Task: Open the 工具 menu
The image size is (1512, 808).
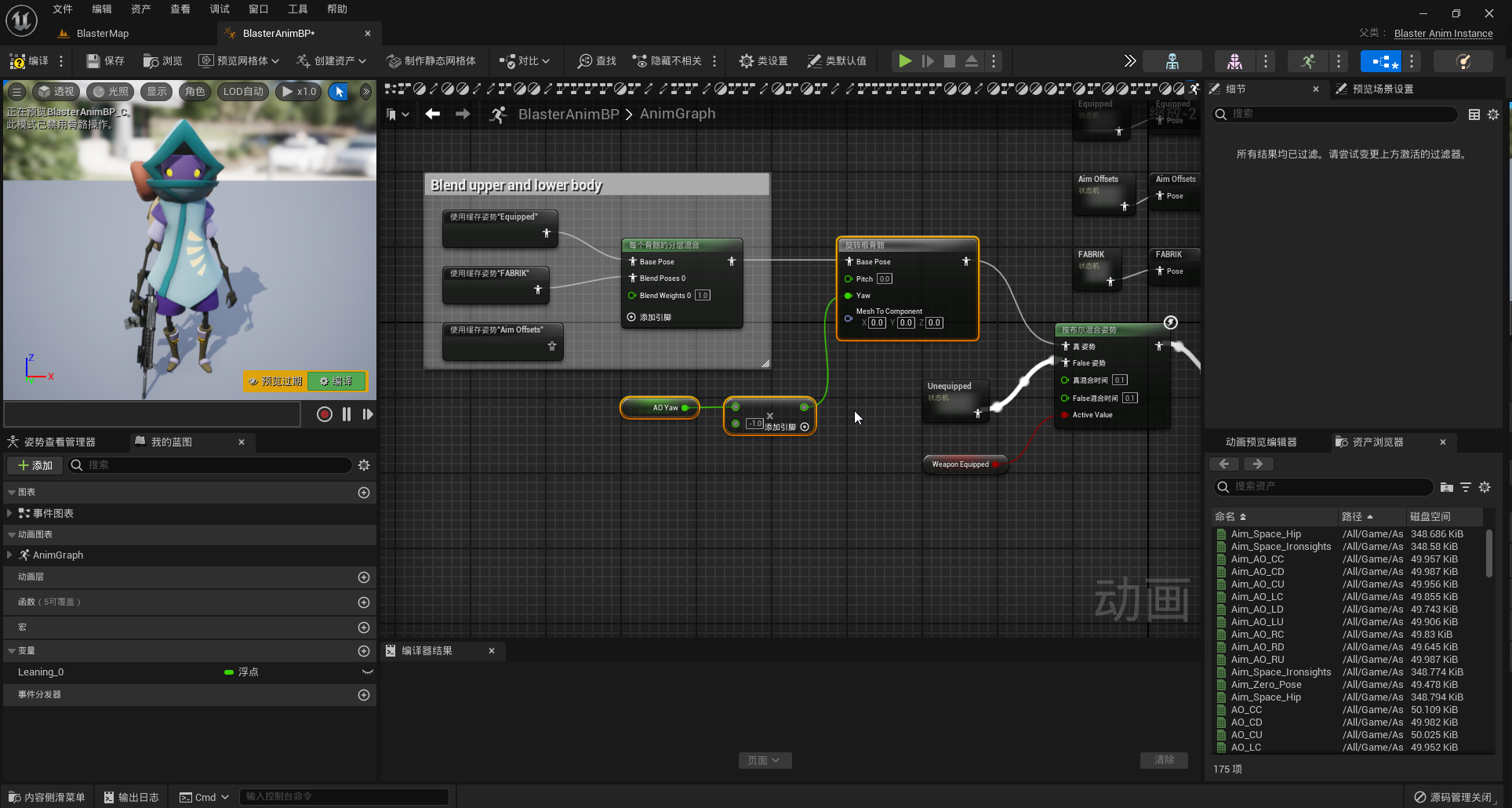Action: click(298, 9)
